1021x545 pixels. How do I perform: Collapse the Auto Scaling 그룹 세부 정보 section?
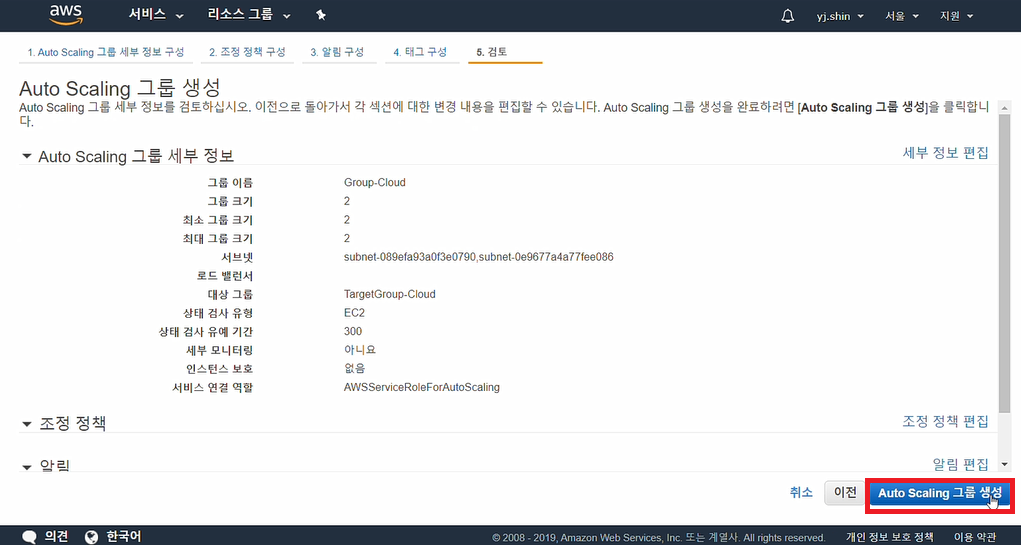pyautogui.click(x=27, y=156)
